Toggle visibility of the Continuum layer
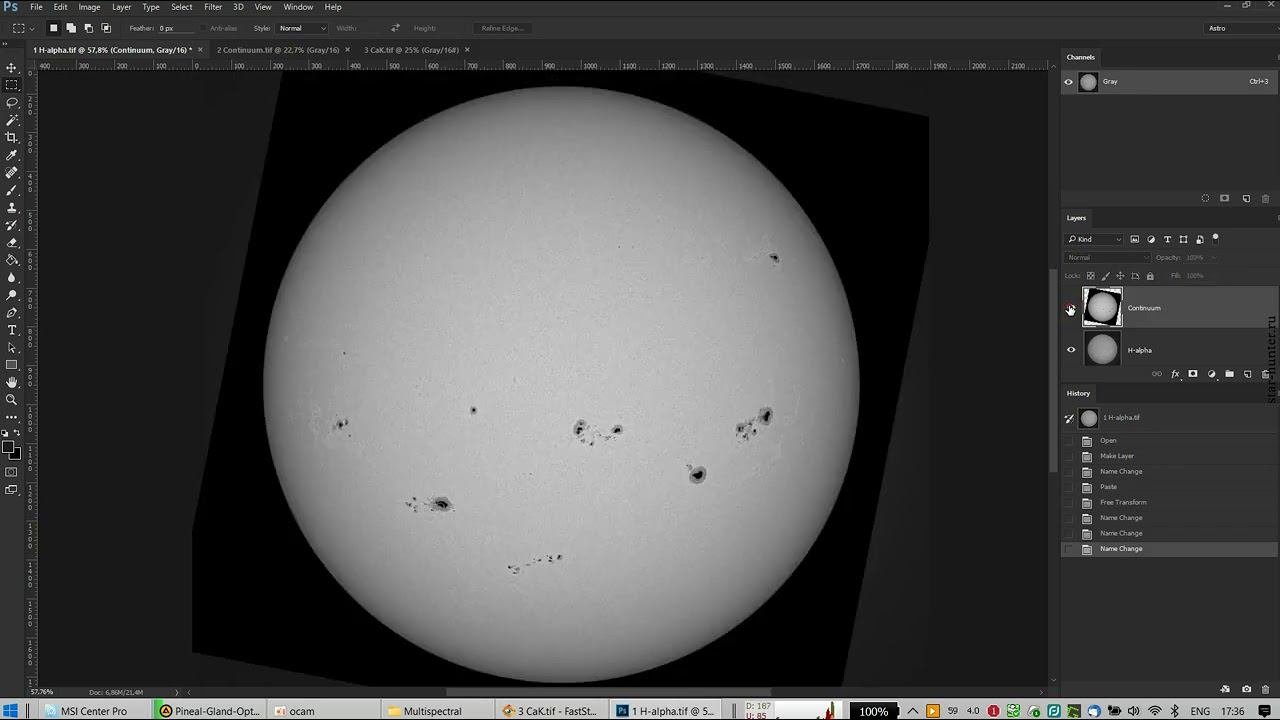Image resolution: width=1280 pixels, height=720 pixels. click(x=1071, y=308)
